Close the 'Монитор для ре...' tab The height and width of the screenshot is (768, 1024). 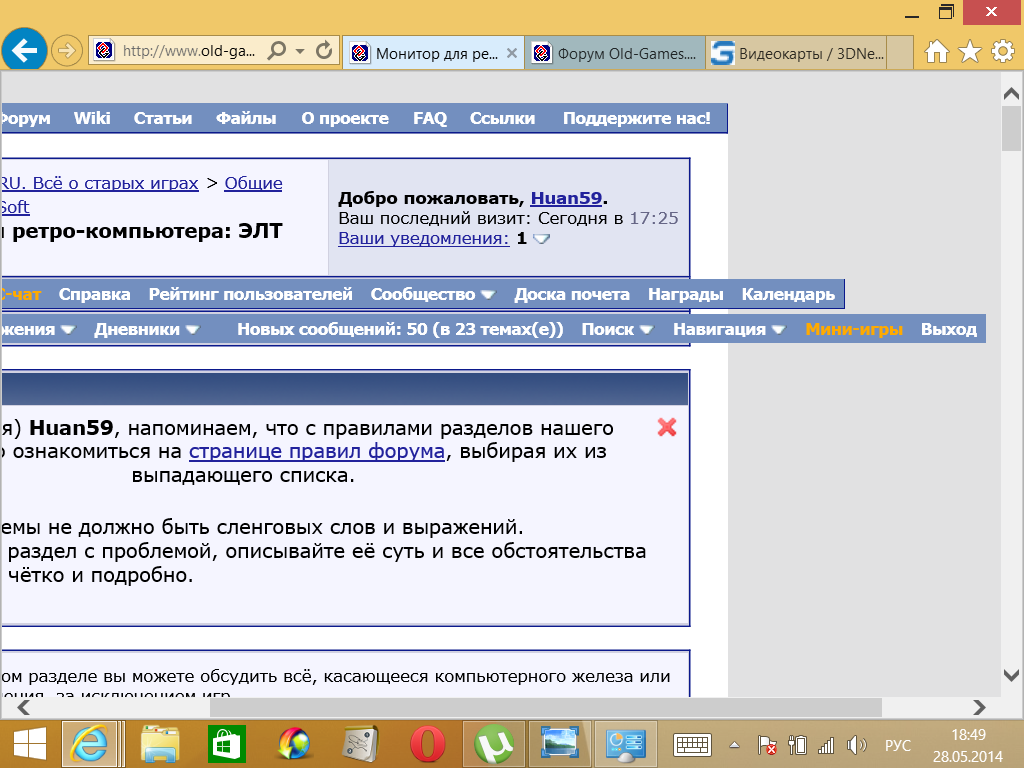pos(512,53)
